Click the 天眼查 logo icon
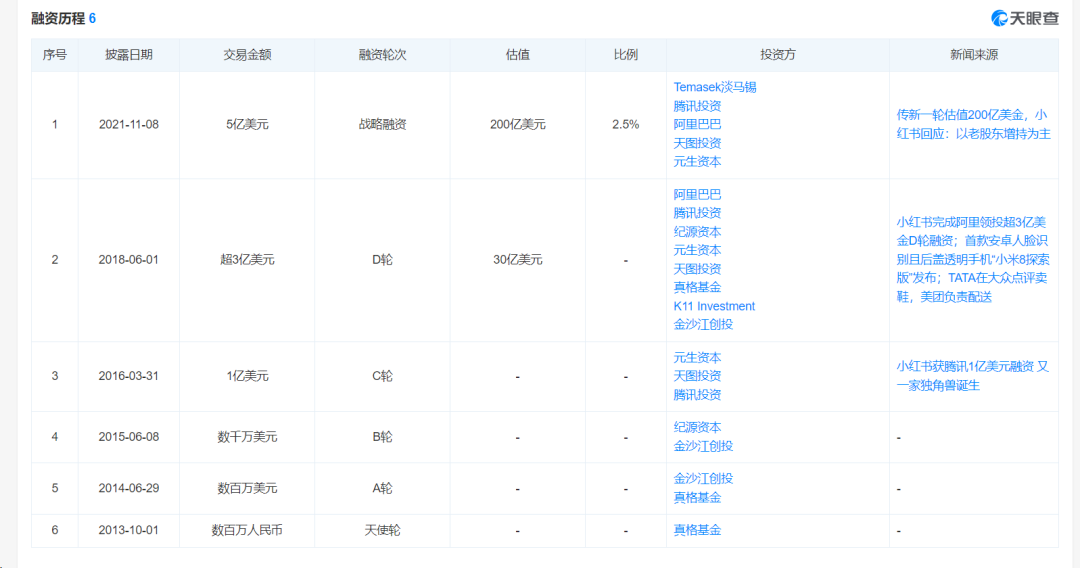 [x=999, y=18]
